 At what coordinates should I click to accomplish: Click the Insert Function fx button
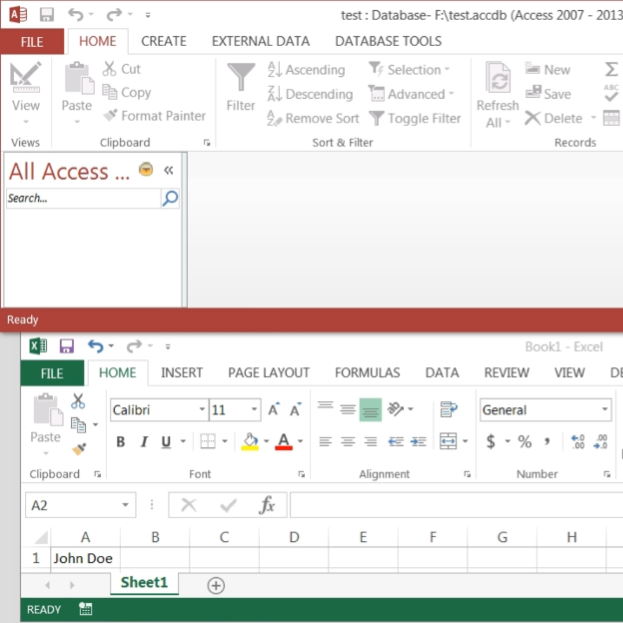click(267, 505)
